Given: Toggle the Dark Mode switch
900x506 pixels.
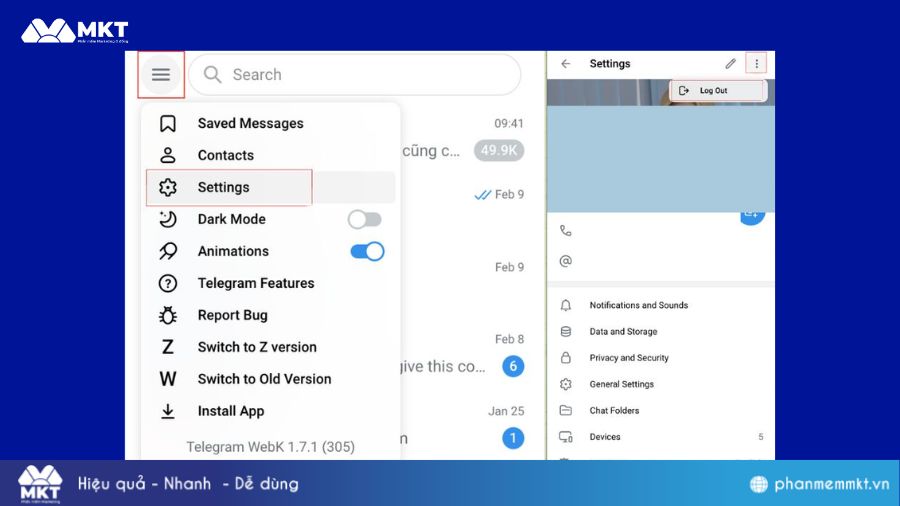Looking at the screenshot, I should 364,219.
